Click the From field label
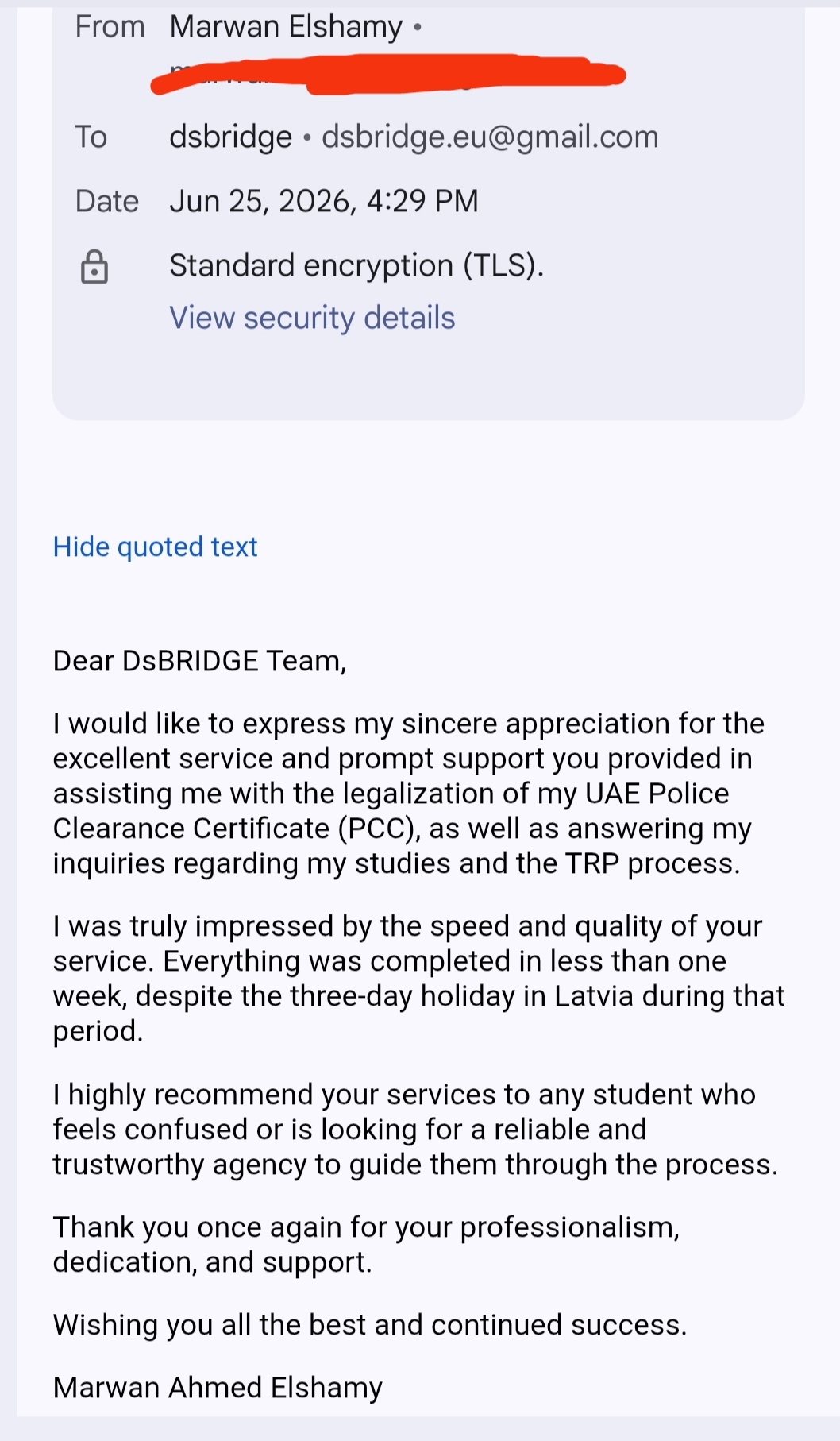 click(x=110, y=27)
